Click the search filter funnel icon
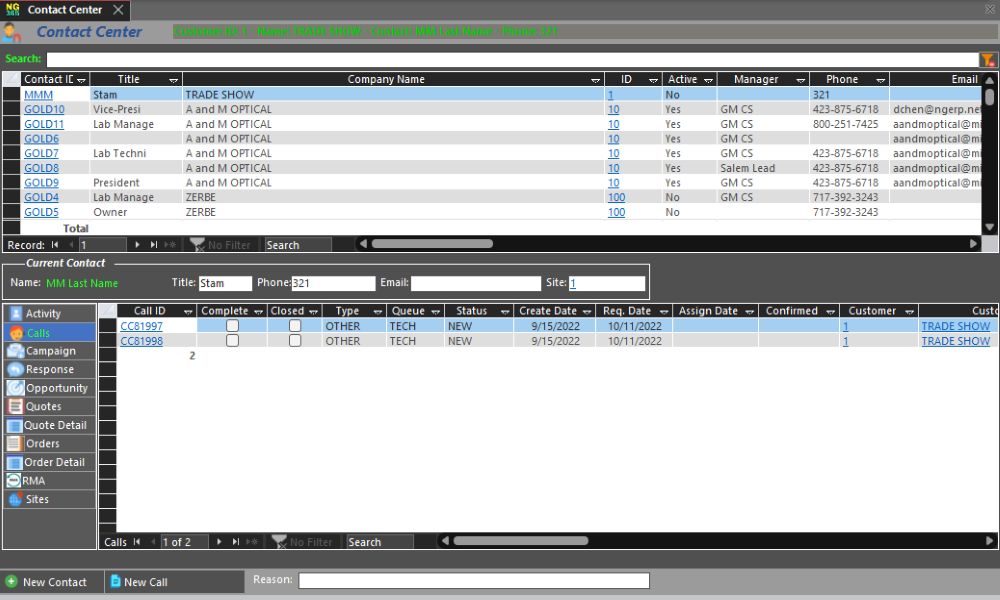Viewport: 1000px width, 600px height. (x=987, y=60)
